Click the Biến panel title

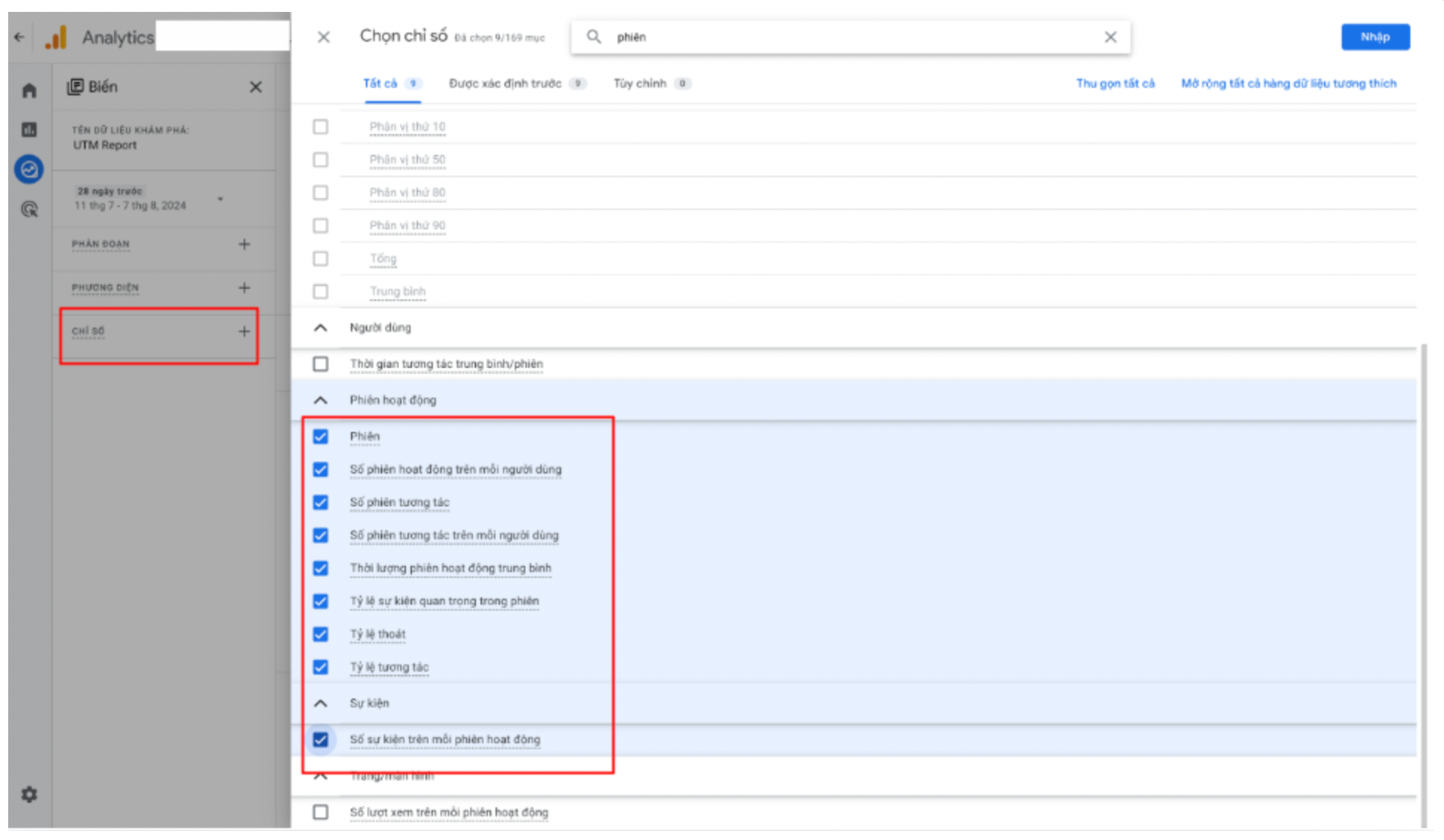point(103,87)
